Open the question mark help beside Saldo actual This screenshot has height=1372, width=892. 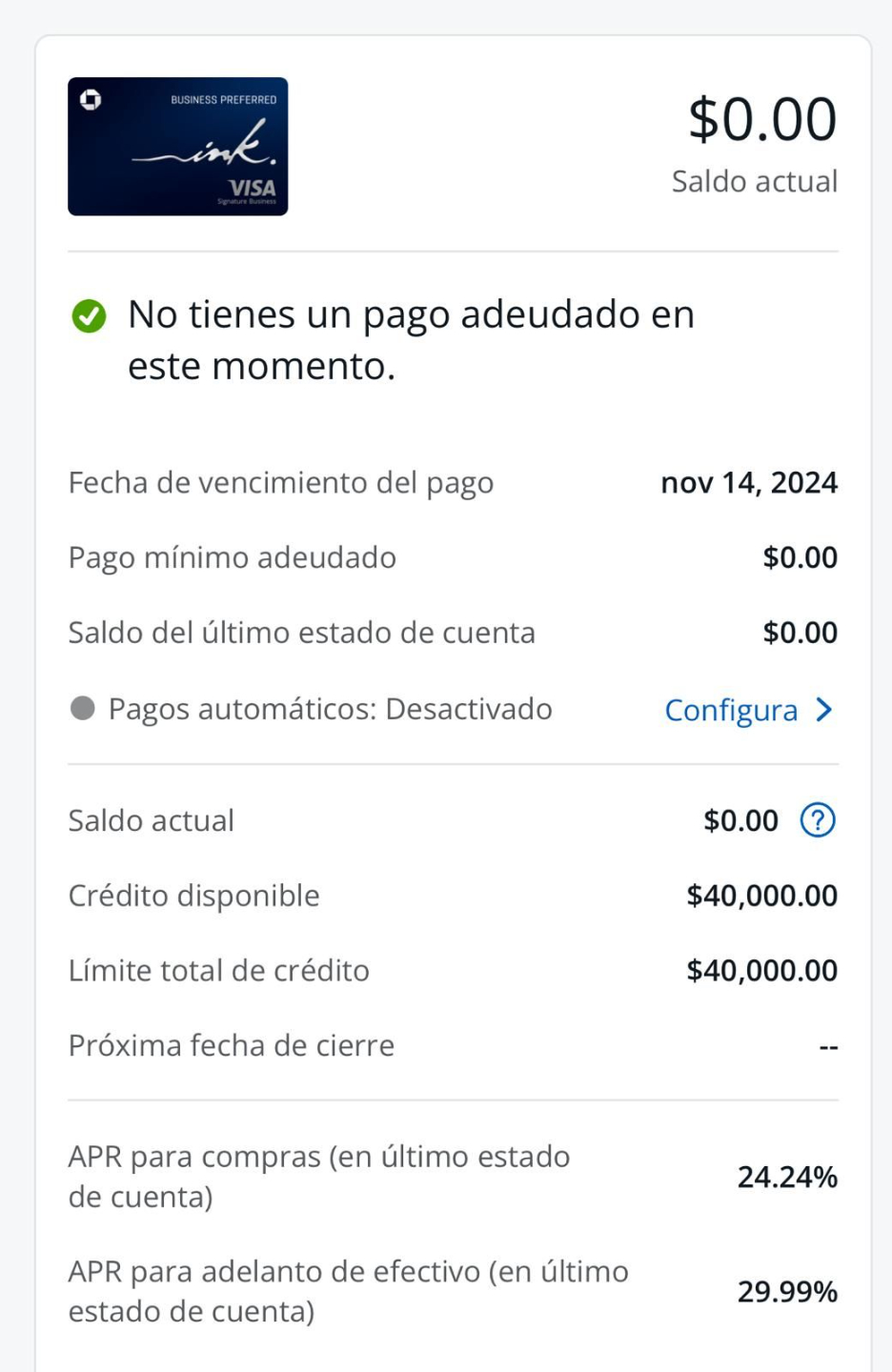tap(818, 820)
